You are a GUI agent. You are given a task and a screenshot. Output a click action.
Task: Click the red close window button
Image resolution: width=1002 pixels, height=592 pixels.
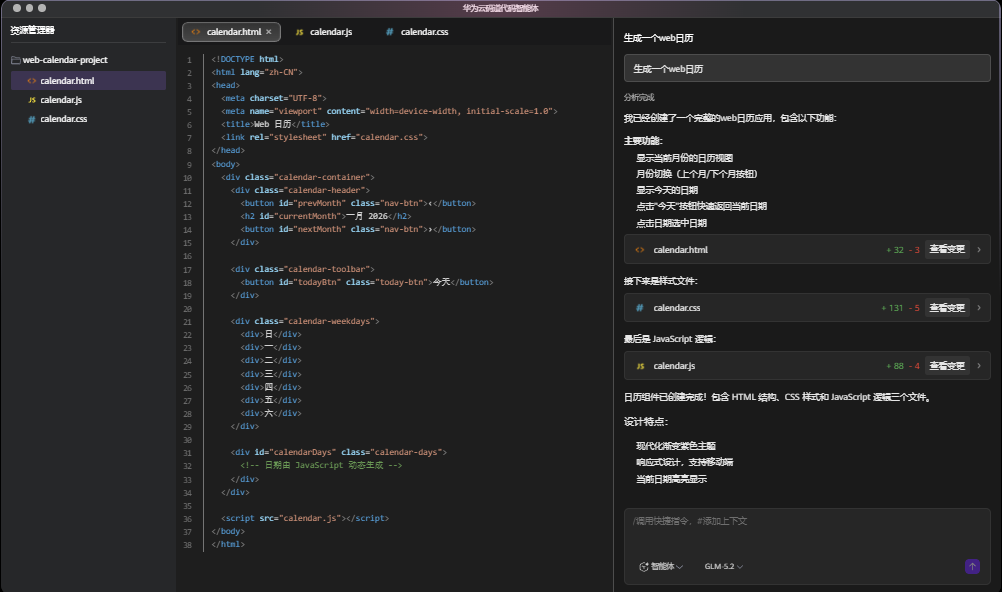click(x=17, y=8)
